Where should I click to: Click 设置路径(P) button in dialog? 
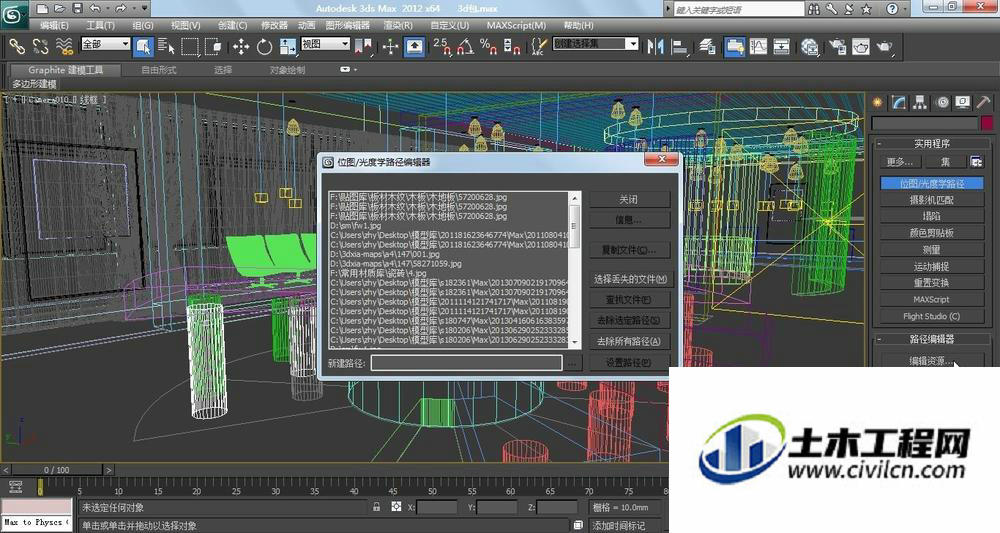tap(629, 363)
